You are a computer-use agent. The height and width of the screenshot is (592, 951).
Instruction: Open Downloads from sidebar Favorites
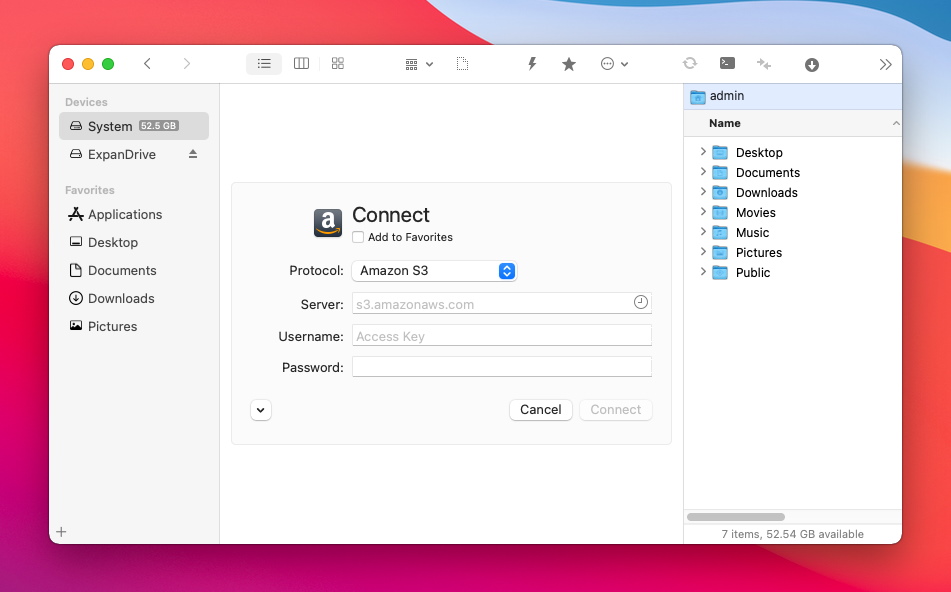coord(134,298)
